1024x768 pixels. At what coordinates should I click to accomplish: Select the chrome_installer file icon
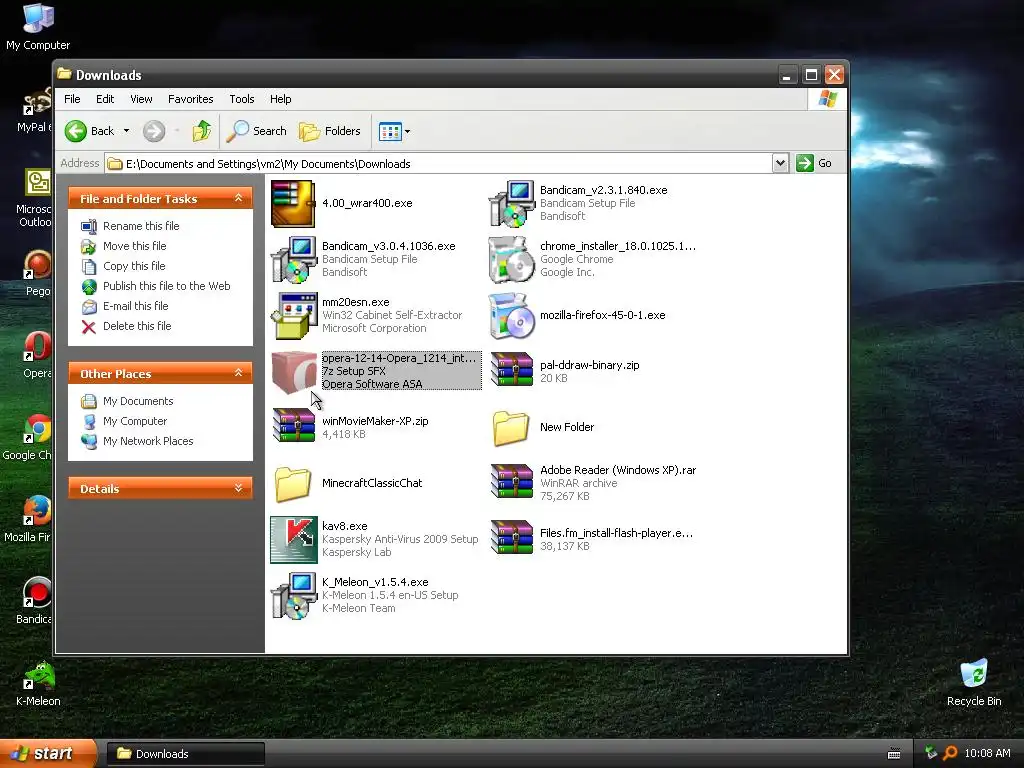[x=511, y=260]
